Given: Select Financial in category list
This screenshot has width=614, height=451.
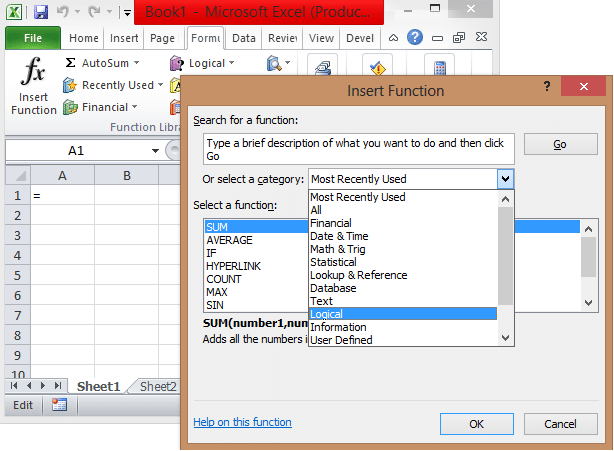Looking at the screenshot, I should click(x=403, y=223).
